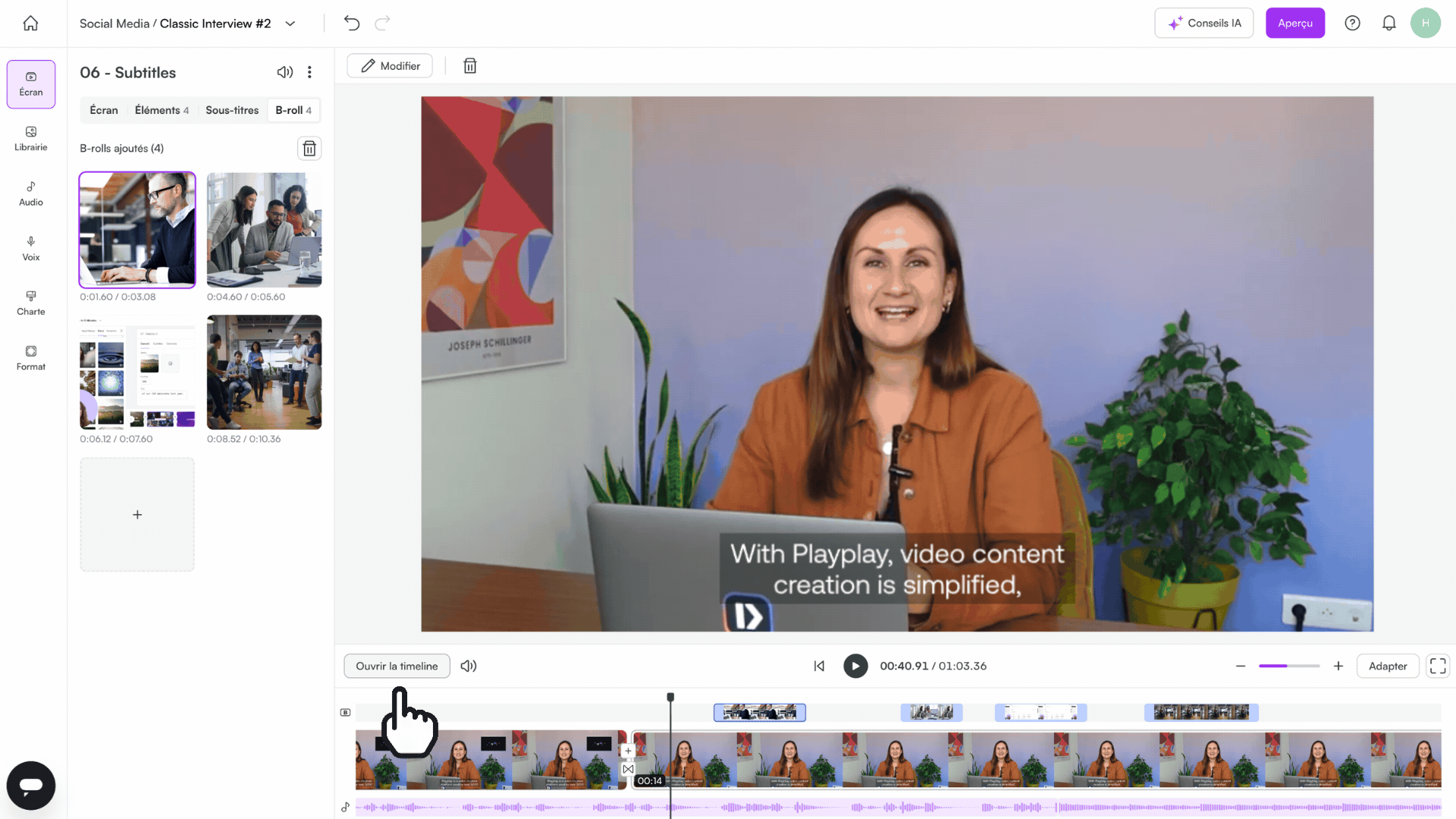Viewport: 1456px width, 819px height.
Task: Redo the last action
Action: 383,23
